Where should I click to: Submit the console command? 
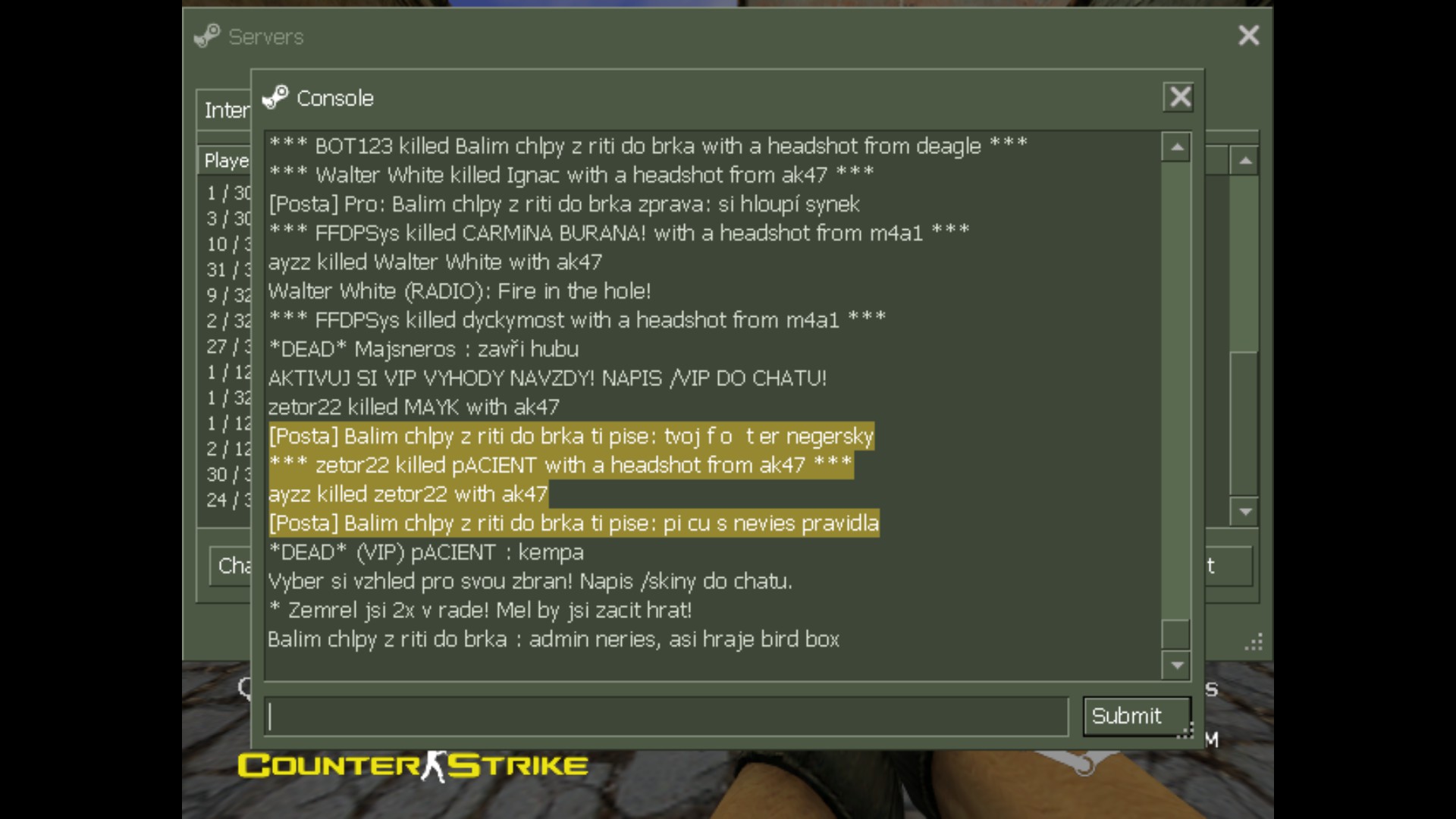(1135, 716)
